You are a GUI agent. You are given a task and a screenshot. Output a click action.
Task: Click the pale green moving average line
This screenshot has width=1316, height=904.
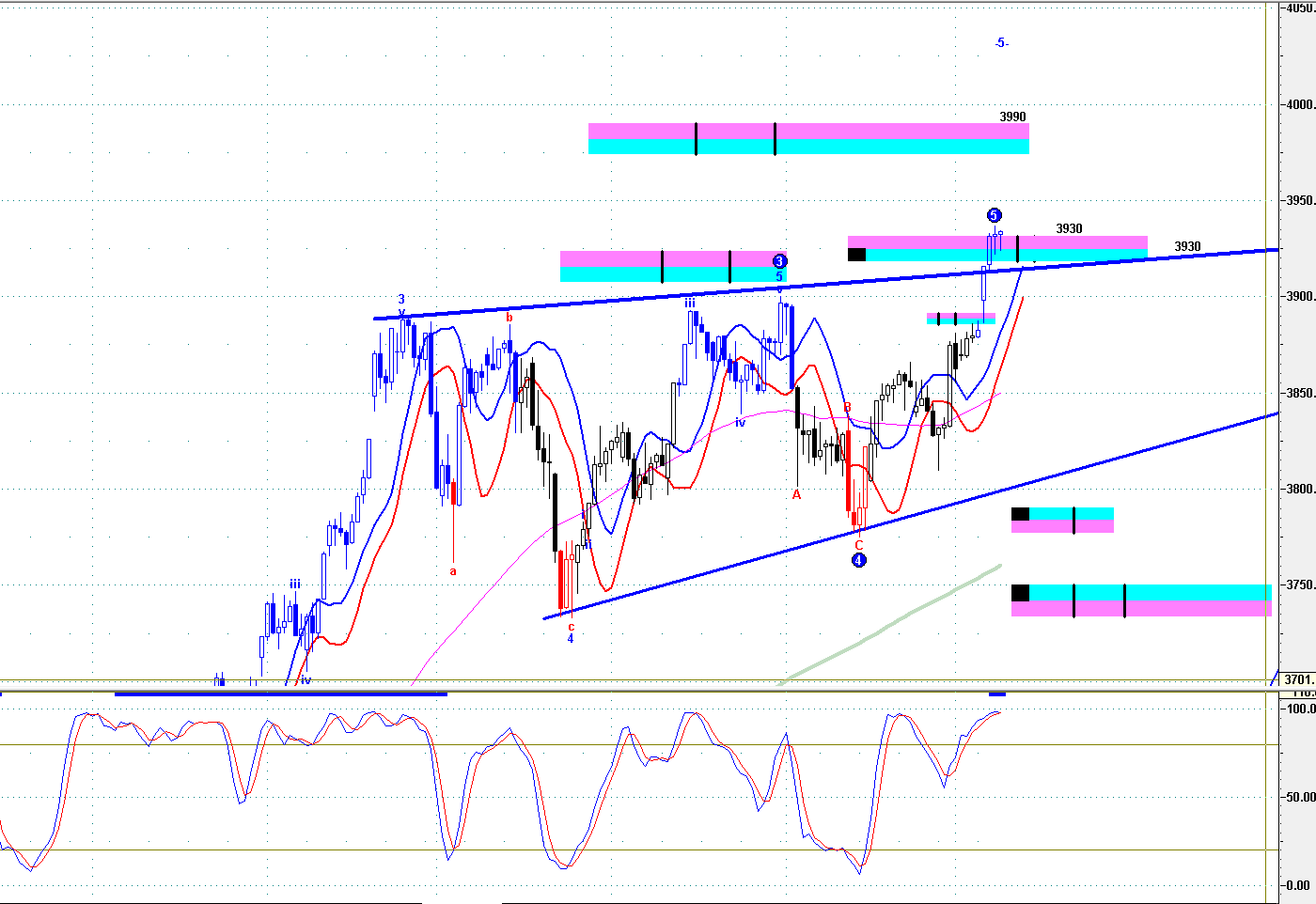pyautogui.click(x=890, y=624)
